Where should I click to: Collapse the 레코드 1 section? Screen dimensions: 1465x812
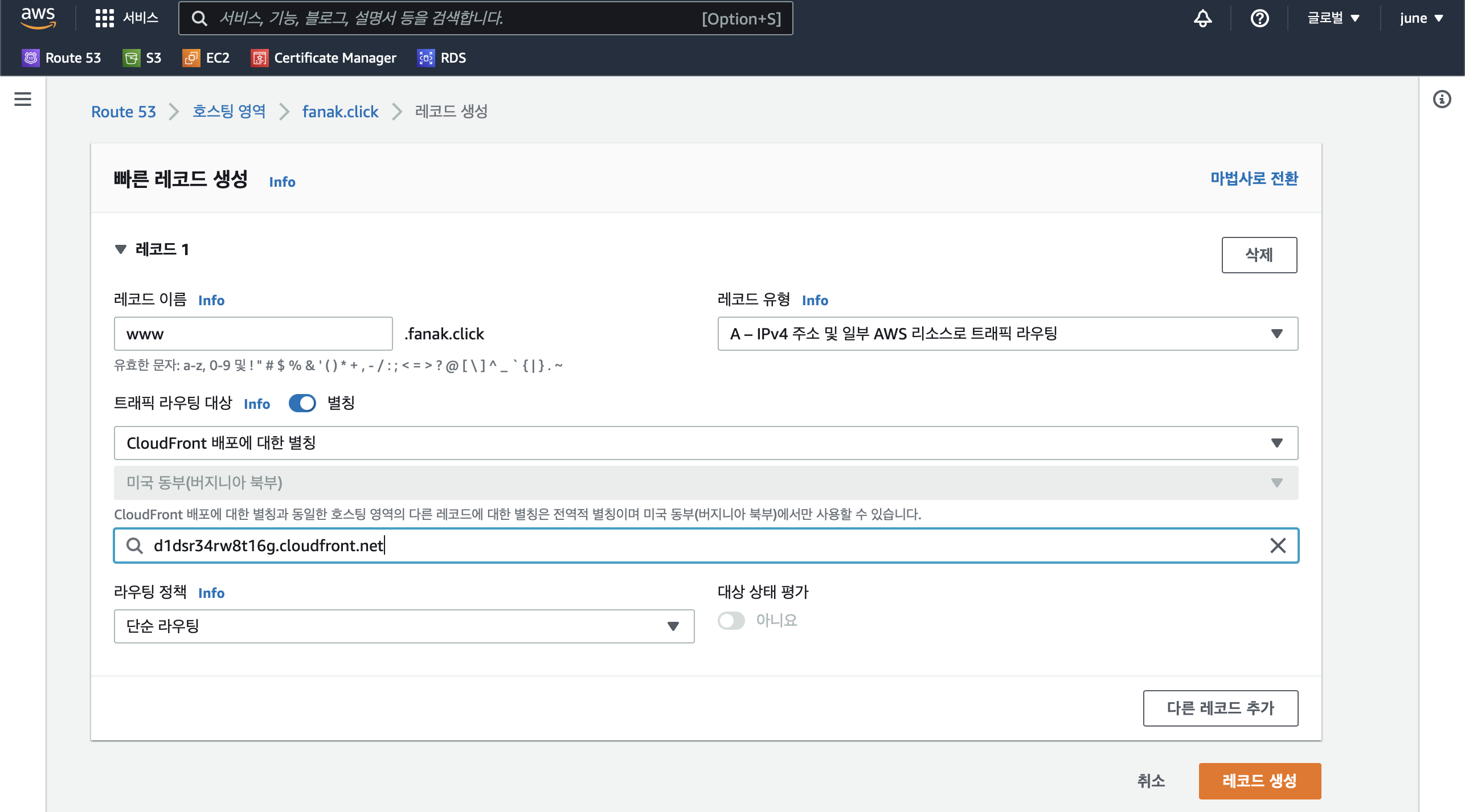pos(120,249)
